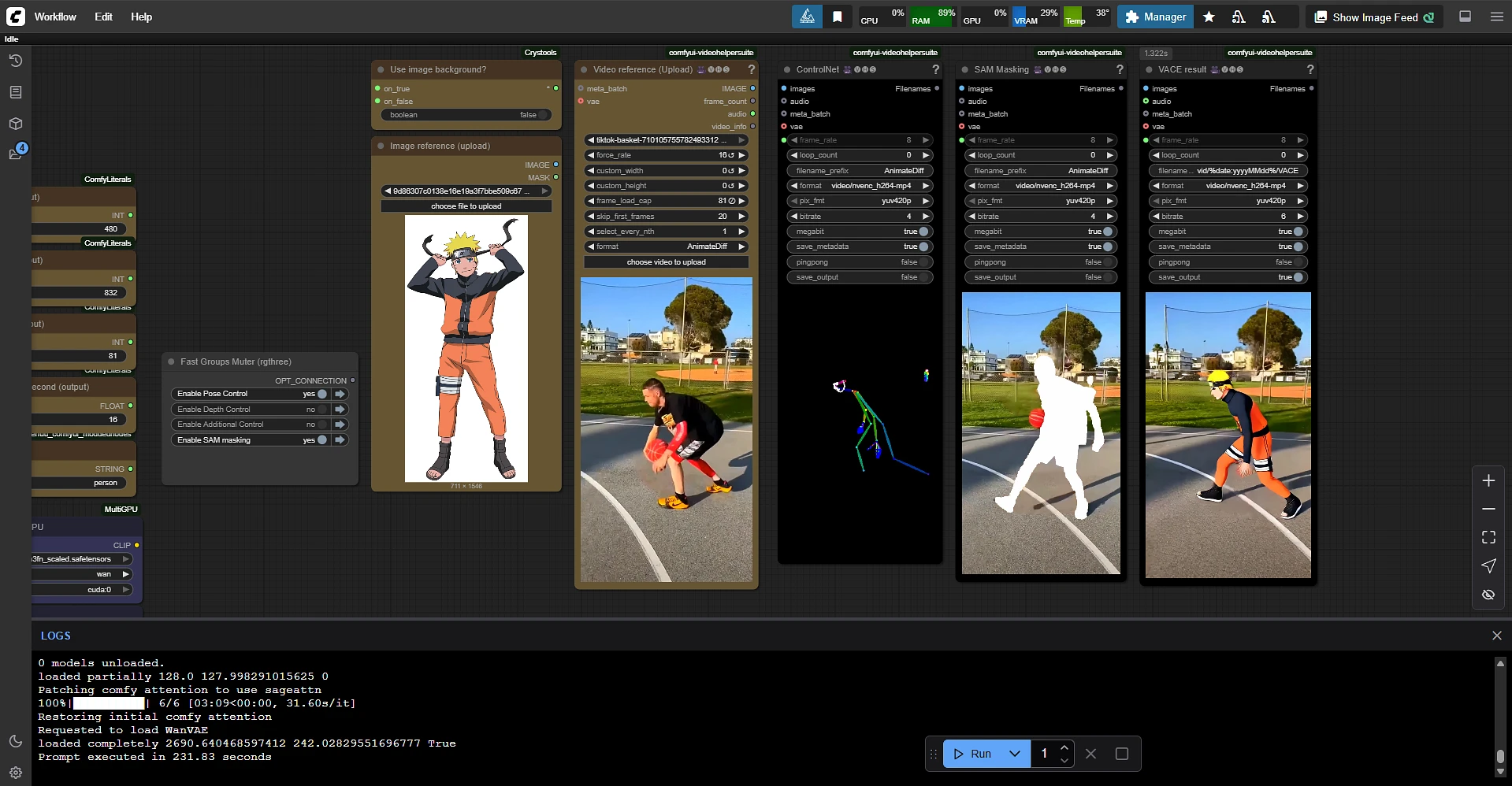Toggle Enable SAM masking switch
This screenshot has height=786, width=1512.
[321, 440]
